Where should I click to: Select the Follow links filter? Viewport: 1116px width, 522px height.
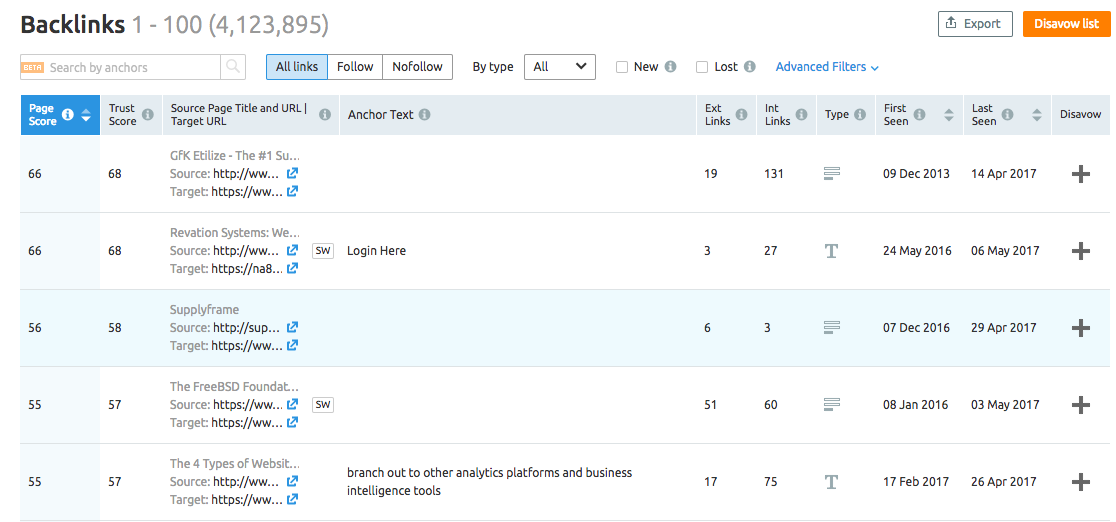(x=355, y=67)
